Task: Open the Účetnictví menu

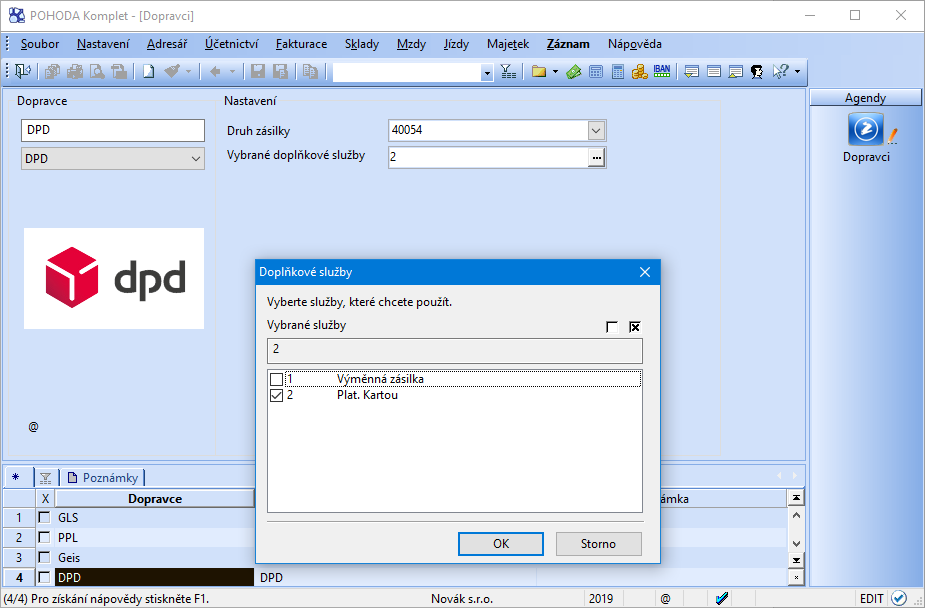Action: 232,44
